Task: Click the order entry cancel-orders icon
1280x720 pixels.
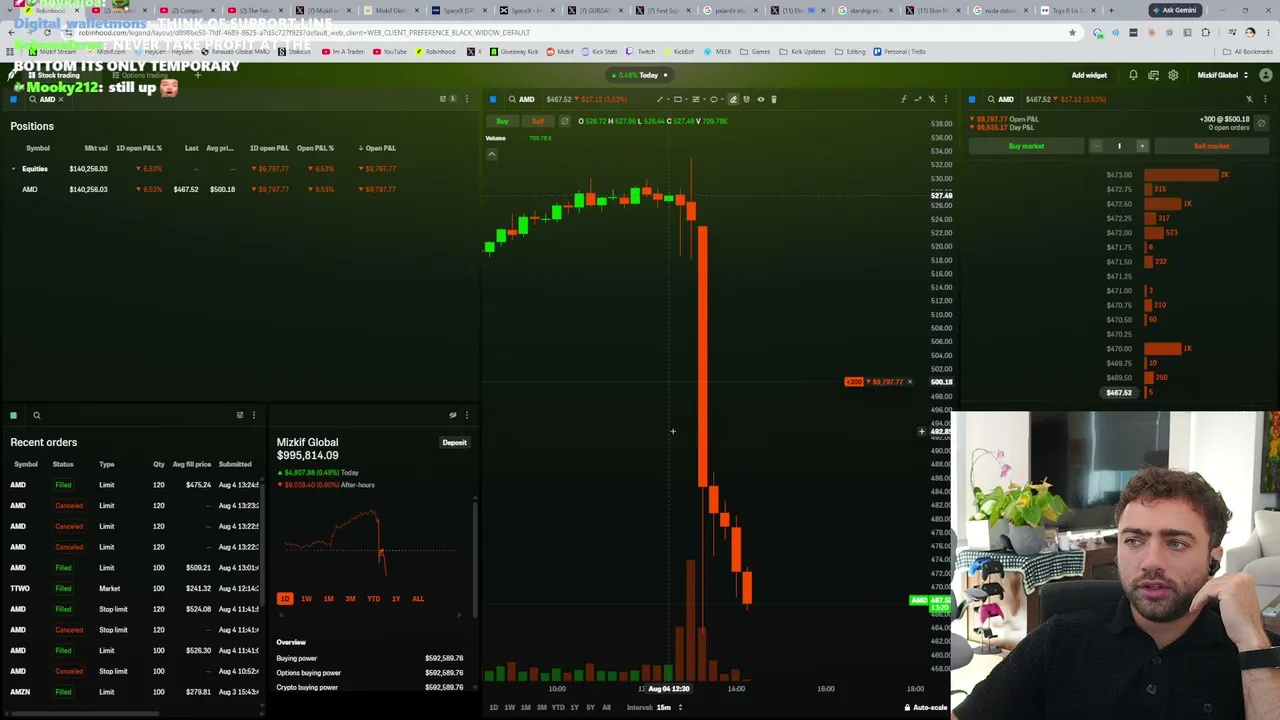Action: pyautogui.click(x=1261, y=123)
